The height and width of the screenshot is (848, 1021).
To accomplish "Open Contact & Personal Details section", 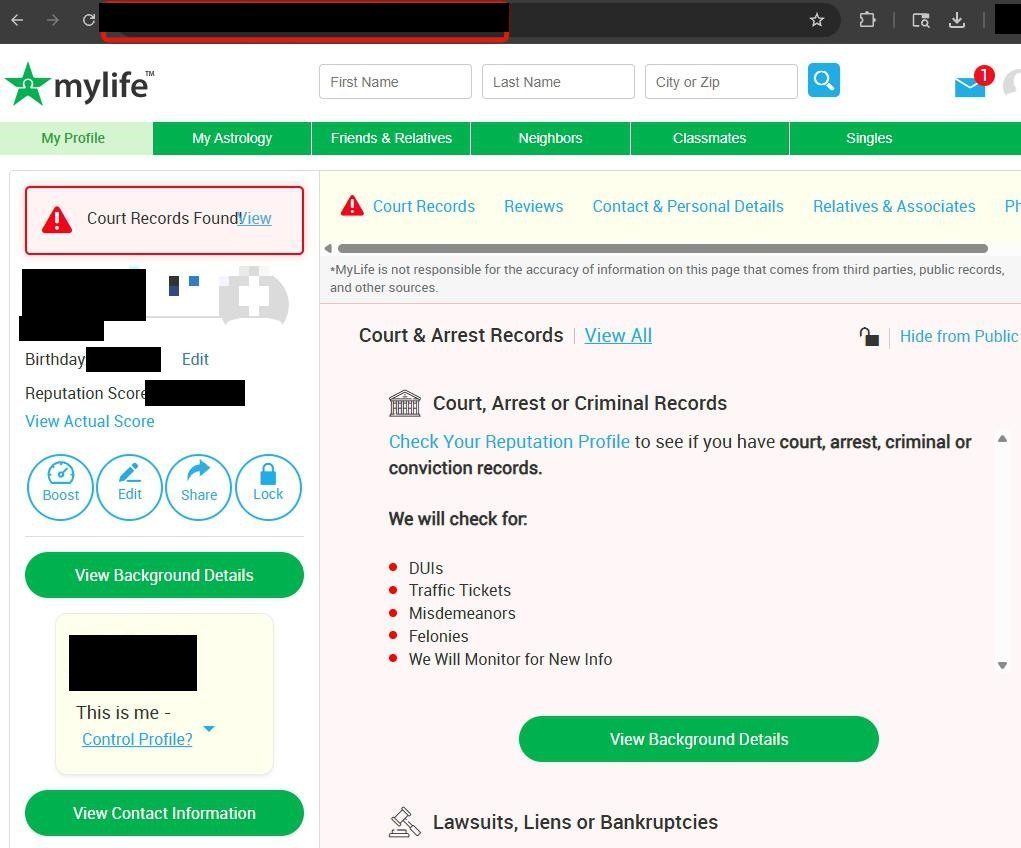I will [688, 206].
